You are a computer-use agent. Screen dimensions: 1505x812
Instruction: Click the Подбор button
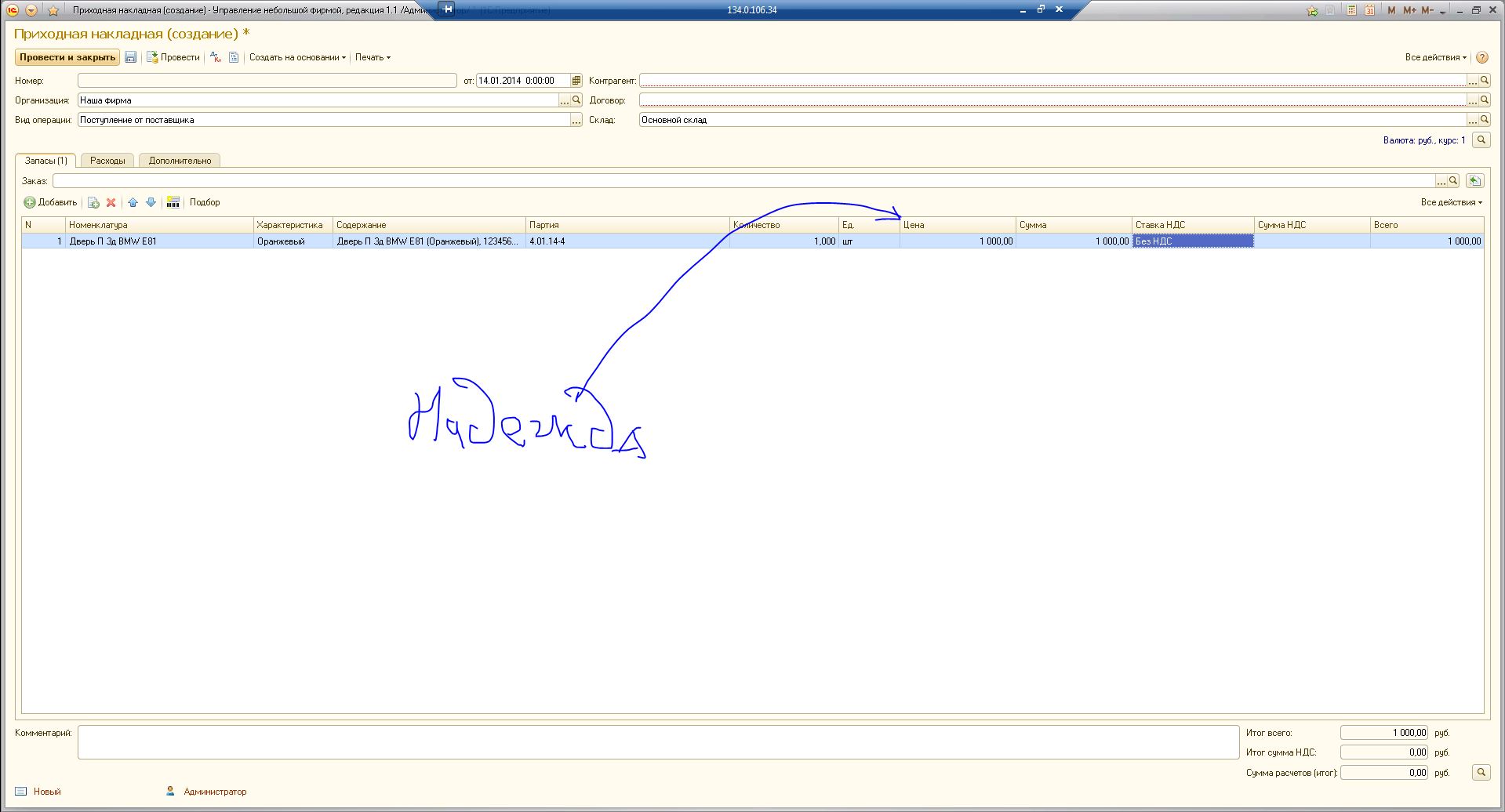pyautogui.click(x=205, y=202)
